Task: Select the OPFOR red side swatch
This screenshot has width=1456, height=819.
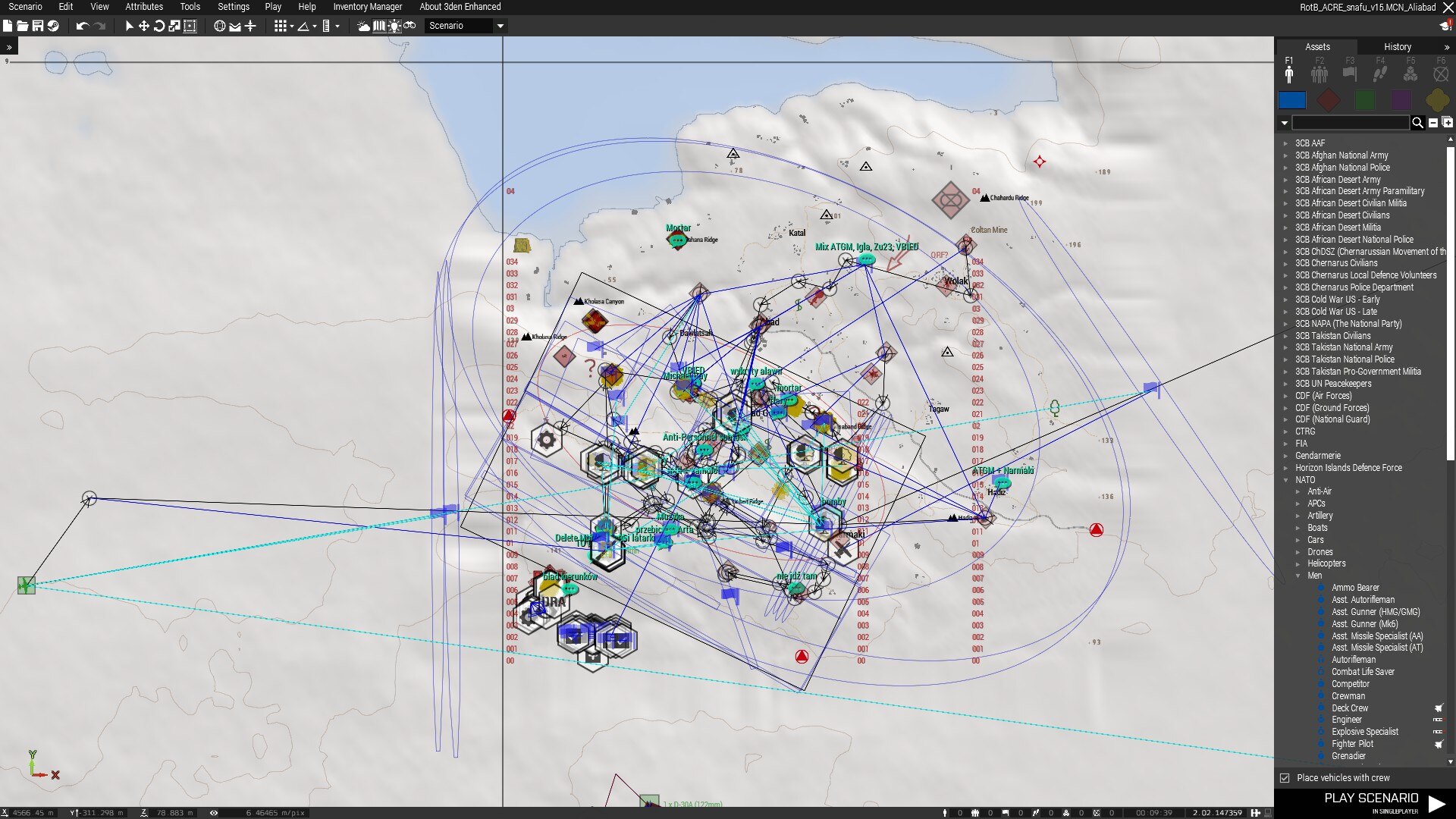Action: (1328, 99)
